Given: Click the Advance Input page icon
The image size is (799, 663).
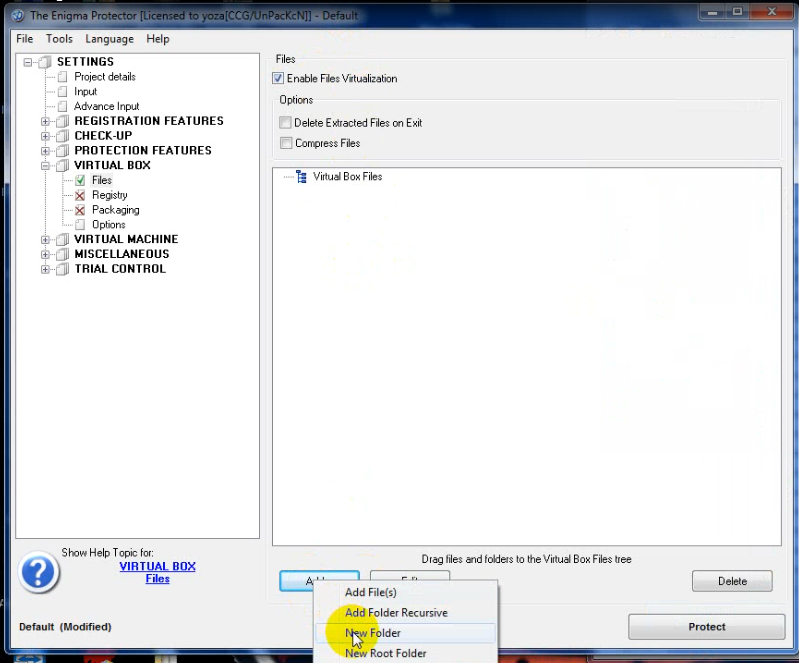Looking at the screenshot, I should coord(63,107).
